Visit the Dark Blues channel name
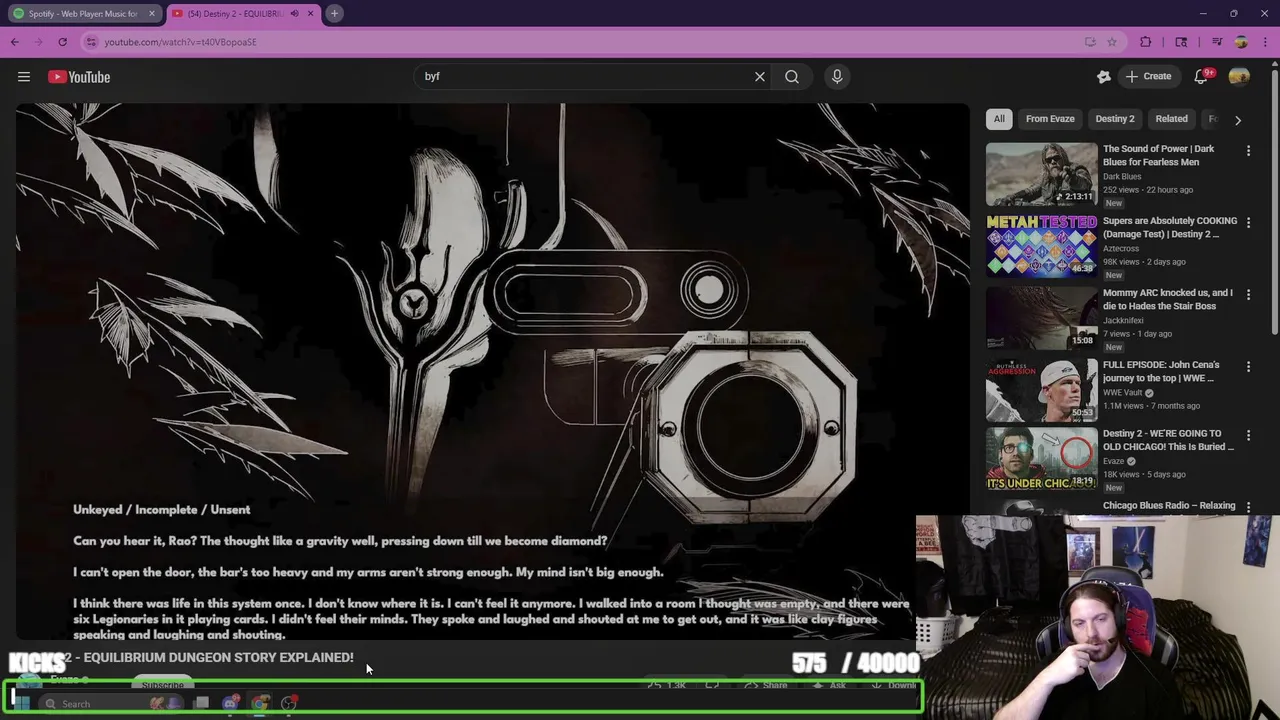Screen dimensions: 1280x720 1122,176
